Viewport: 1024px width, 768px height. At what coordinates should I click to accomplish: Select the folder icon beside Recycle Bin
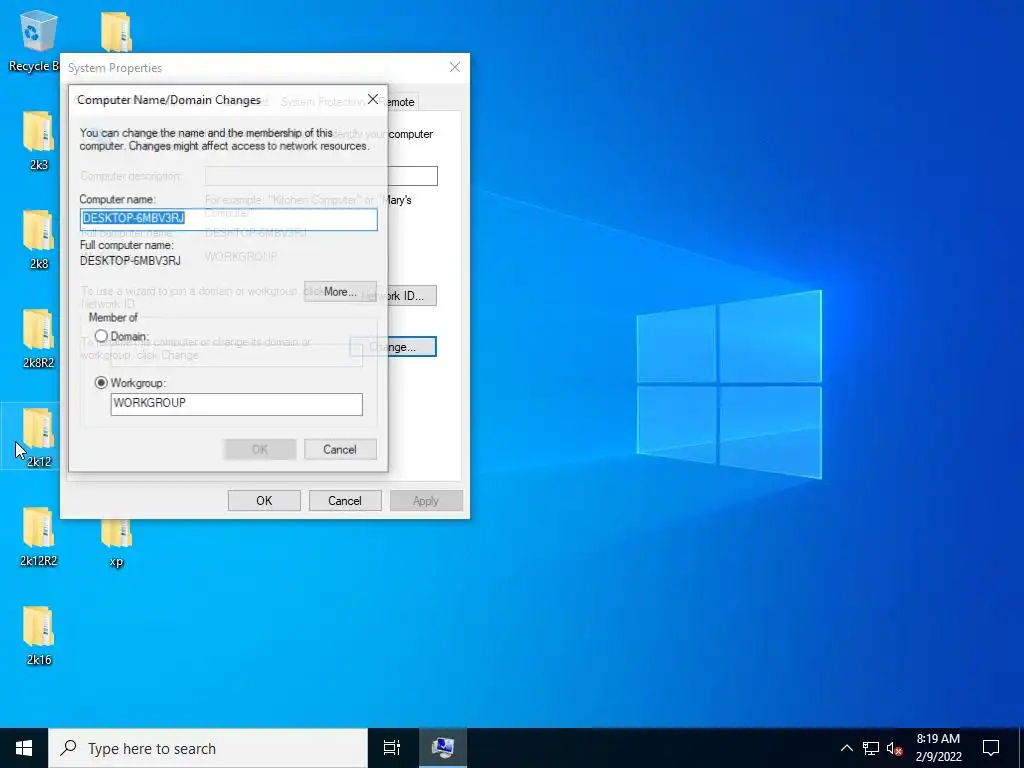click(116, 31)
